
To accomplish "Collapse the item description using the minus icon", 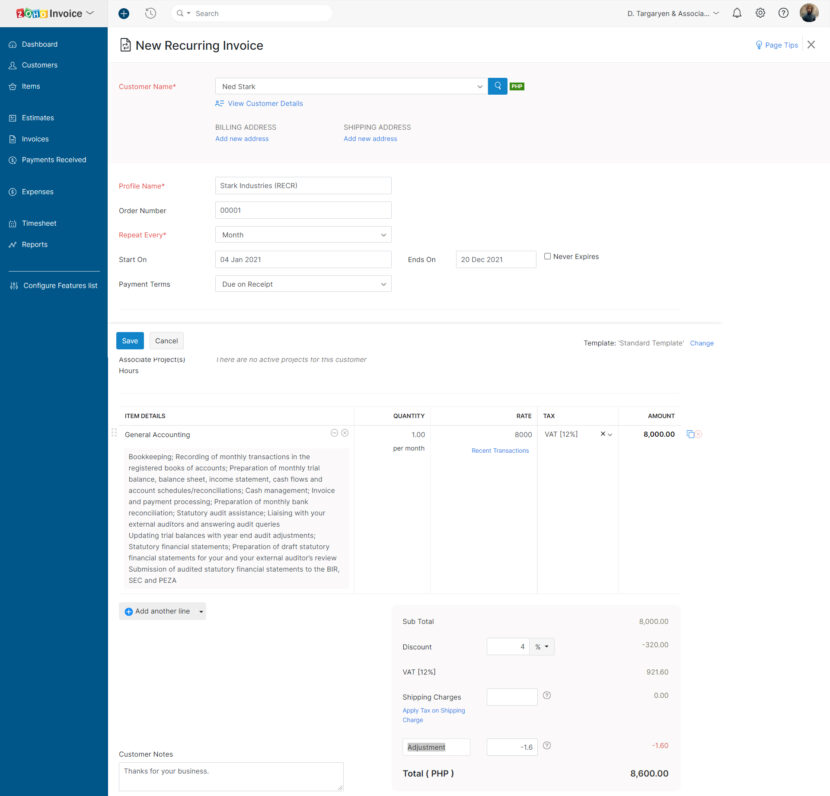I will [x=334, y=433].
